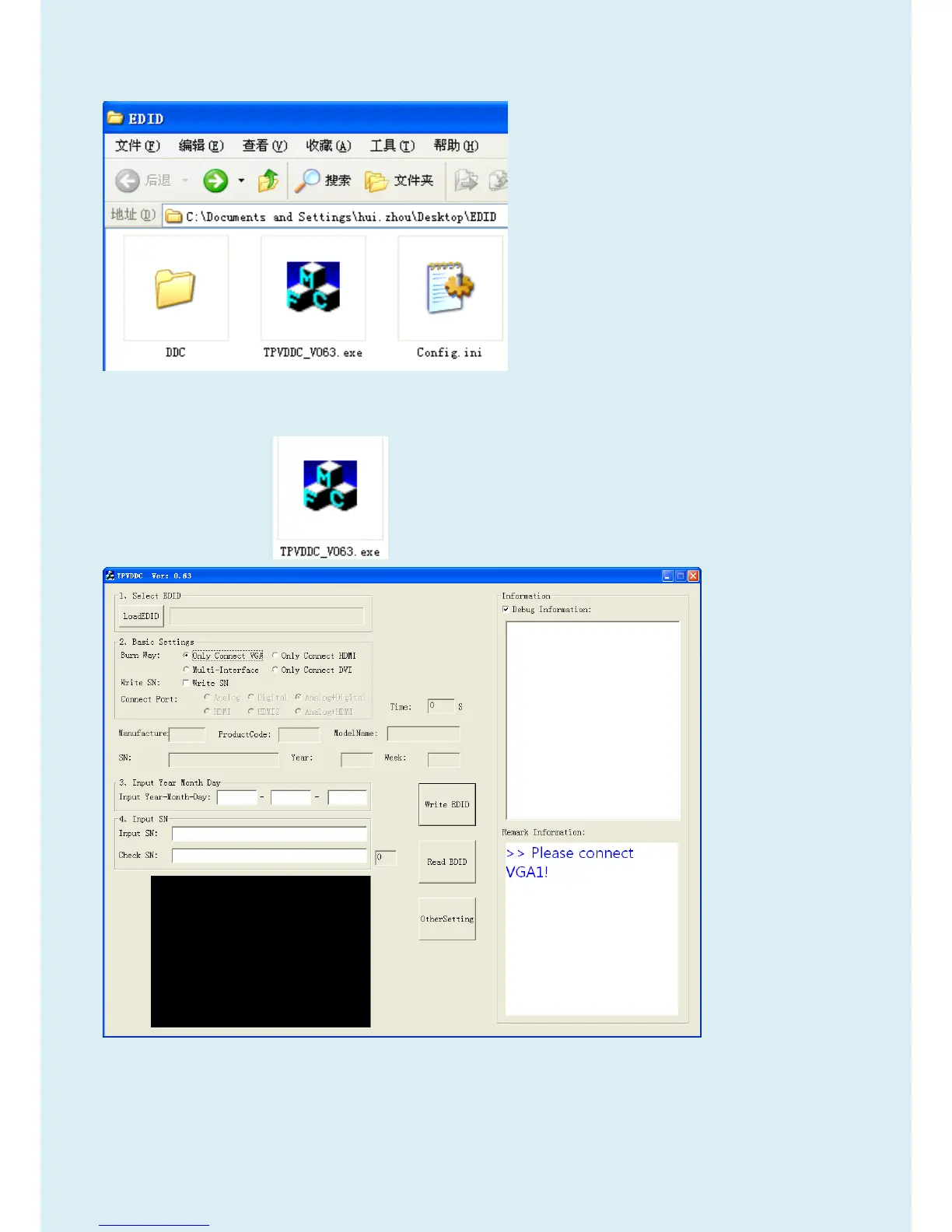The image size is (952, 1232).
Task: Open the DDC folder icon
Action: (176, 289)
